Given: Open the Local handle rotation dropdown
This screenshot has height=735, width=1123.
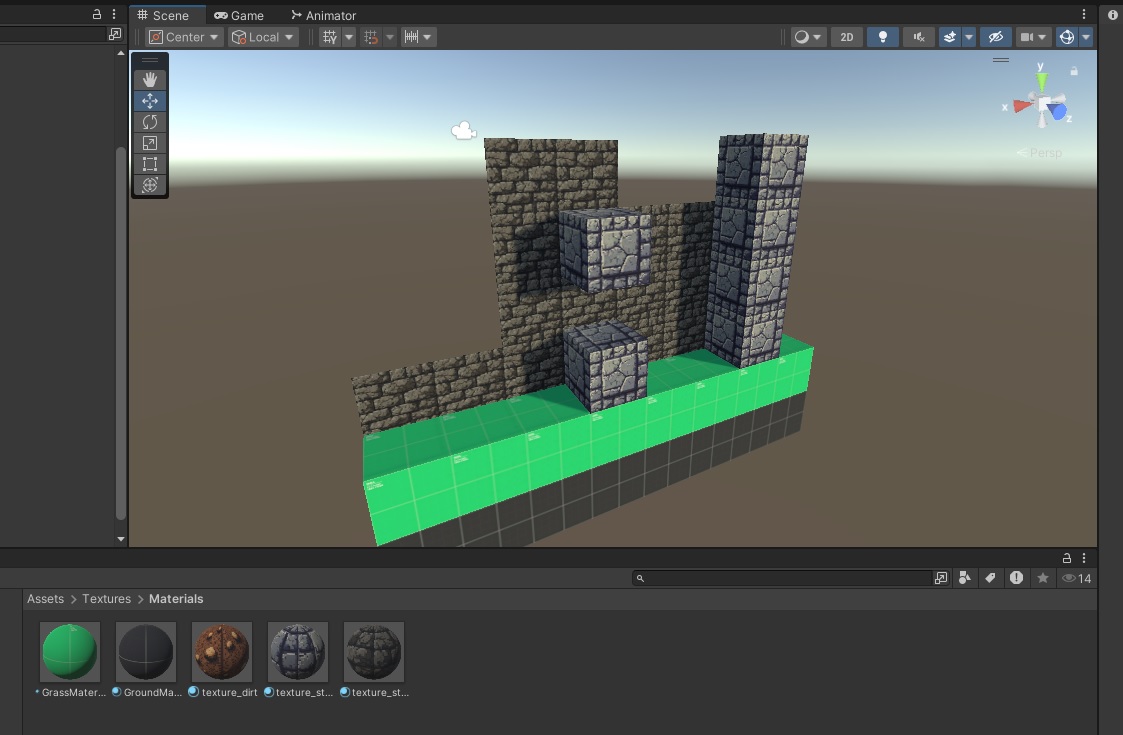Looking at the screenshot, I should [263, 37].
